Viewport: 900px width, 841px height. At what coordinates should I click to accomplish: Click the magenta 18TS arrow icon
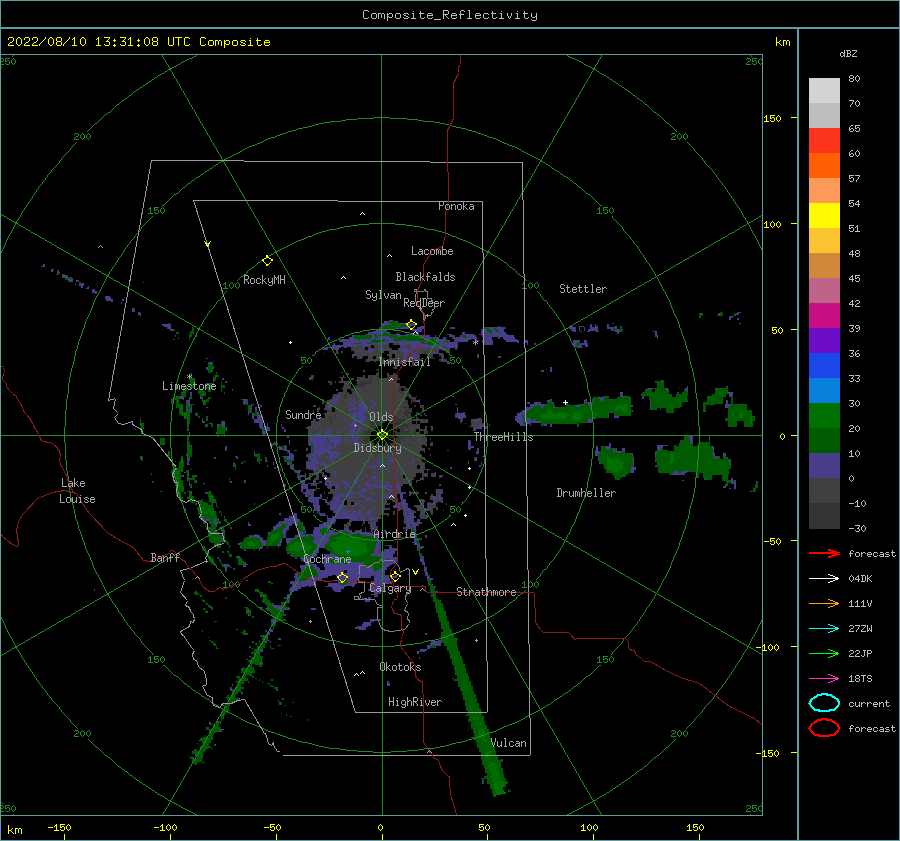point(824,679)
